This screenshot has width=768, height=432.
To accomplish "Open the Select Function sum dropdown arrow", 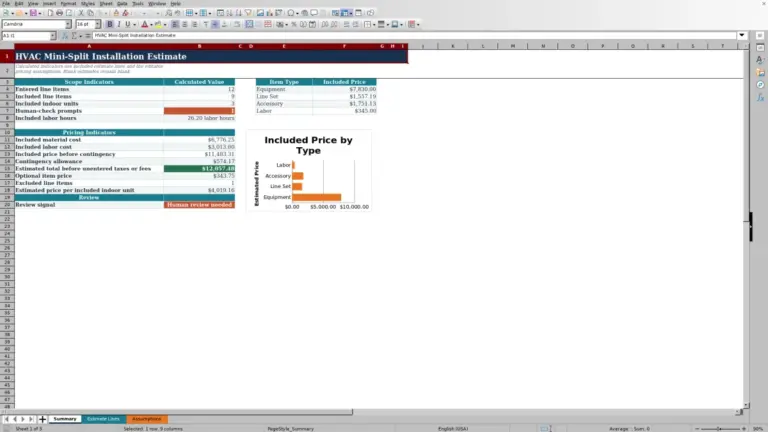I will [80, 35].
